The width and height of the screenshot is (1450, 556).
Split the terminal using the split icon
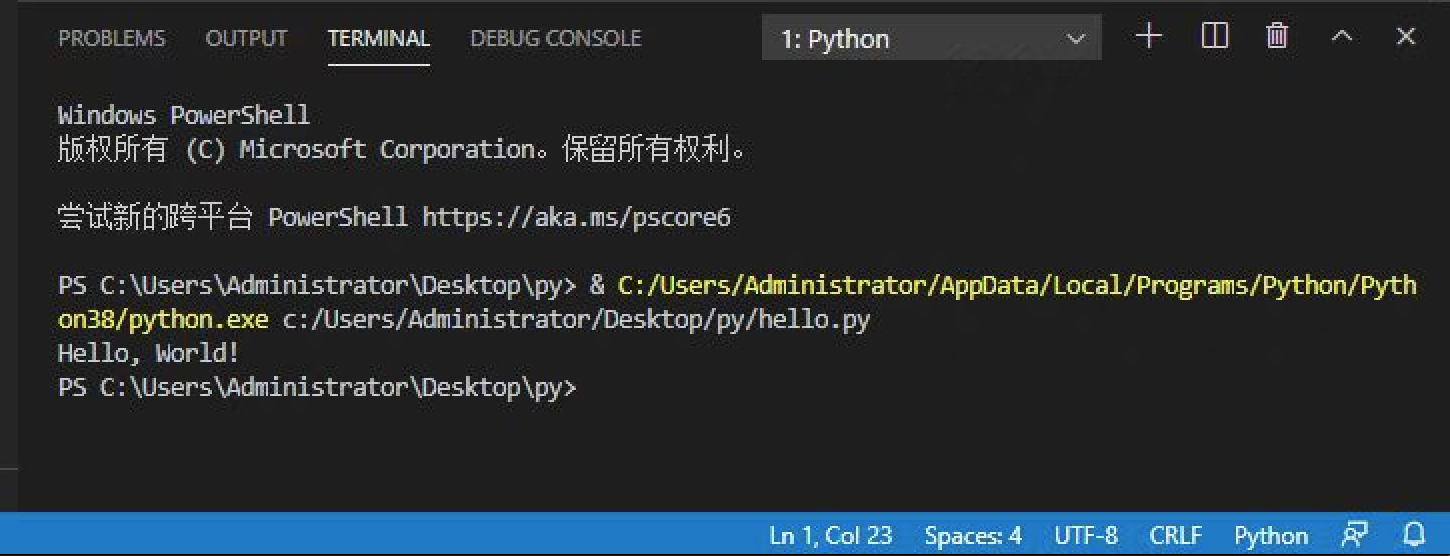point(1214,37)
